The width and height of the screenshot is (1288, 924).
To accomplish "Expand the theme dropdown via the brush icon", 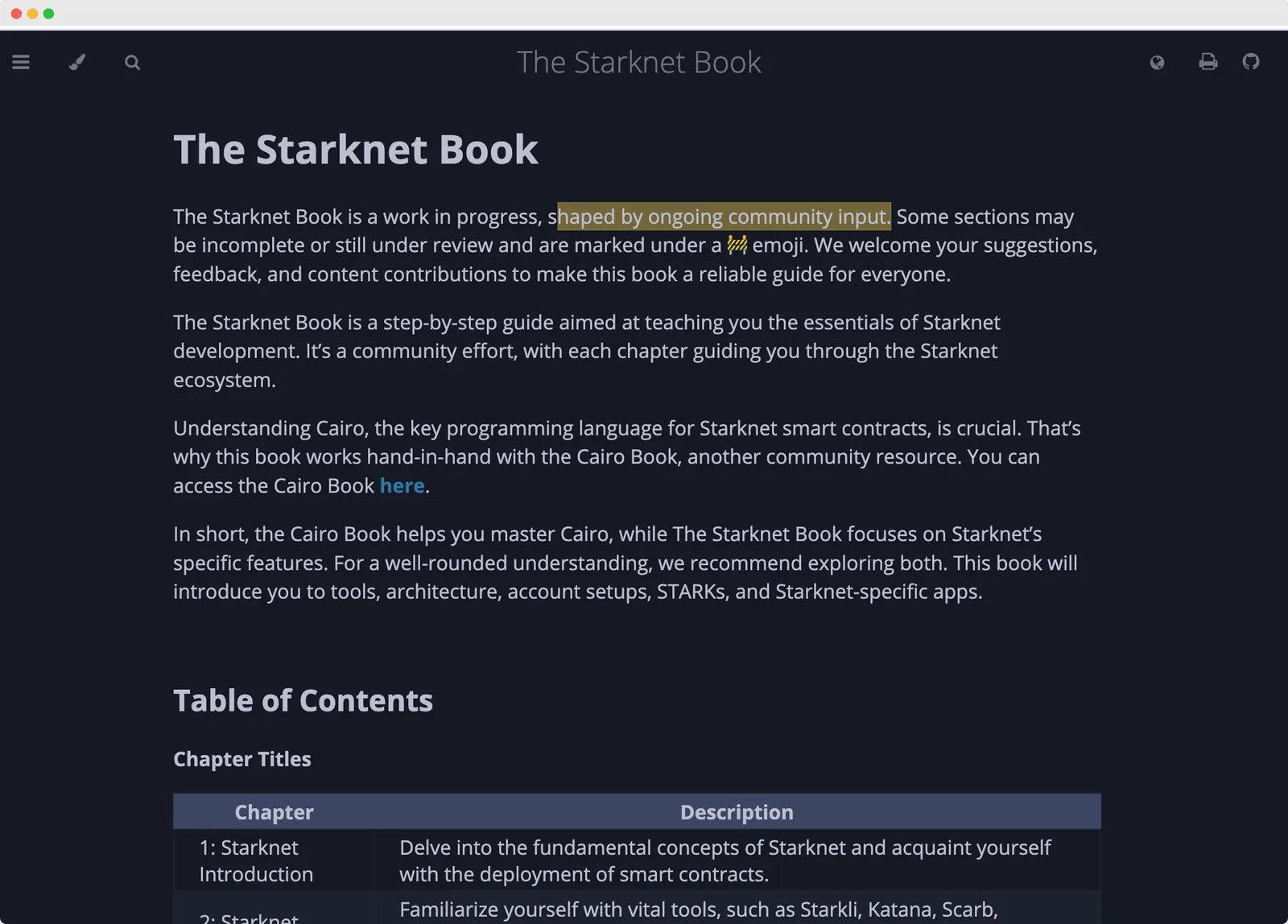I will [76, 62].
